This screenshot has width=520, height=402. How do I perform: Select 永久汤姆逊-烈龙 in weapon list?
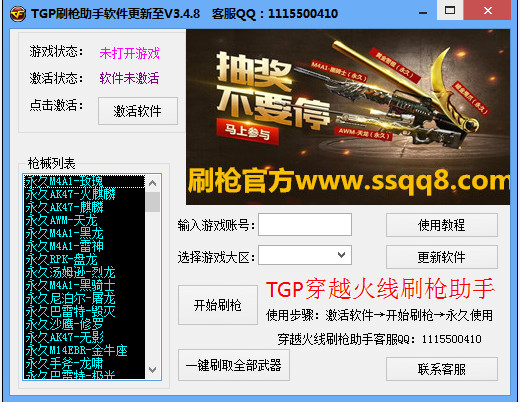point(85,272)
